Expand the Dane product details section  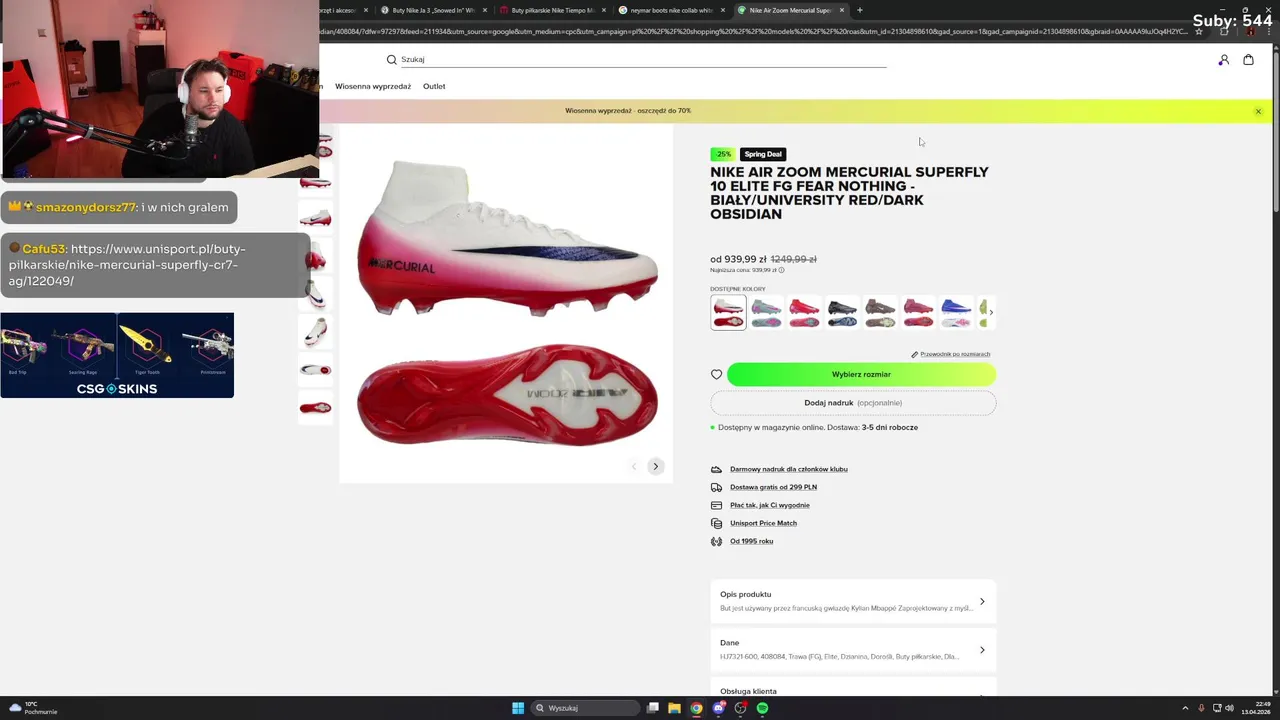click(853, 650)
